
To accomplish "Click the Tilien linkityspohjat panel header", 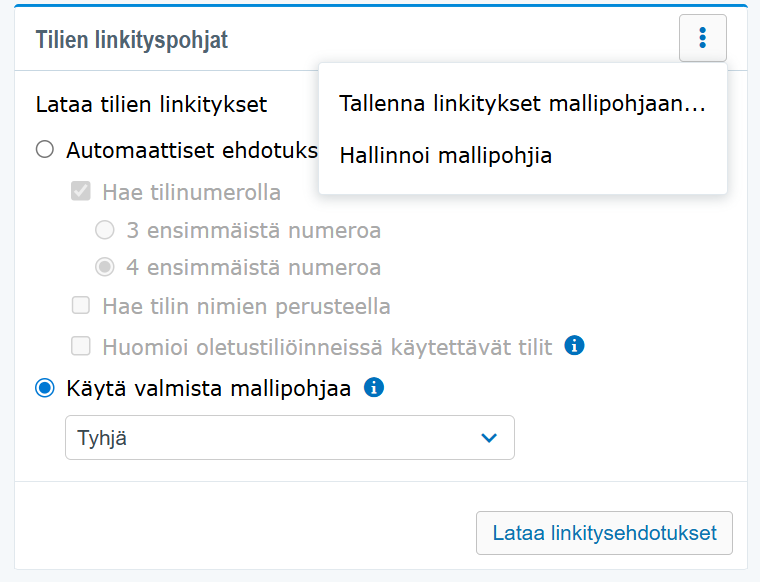I will coord(132,40).
